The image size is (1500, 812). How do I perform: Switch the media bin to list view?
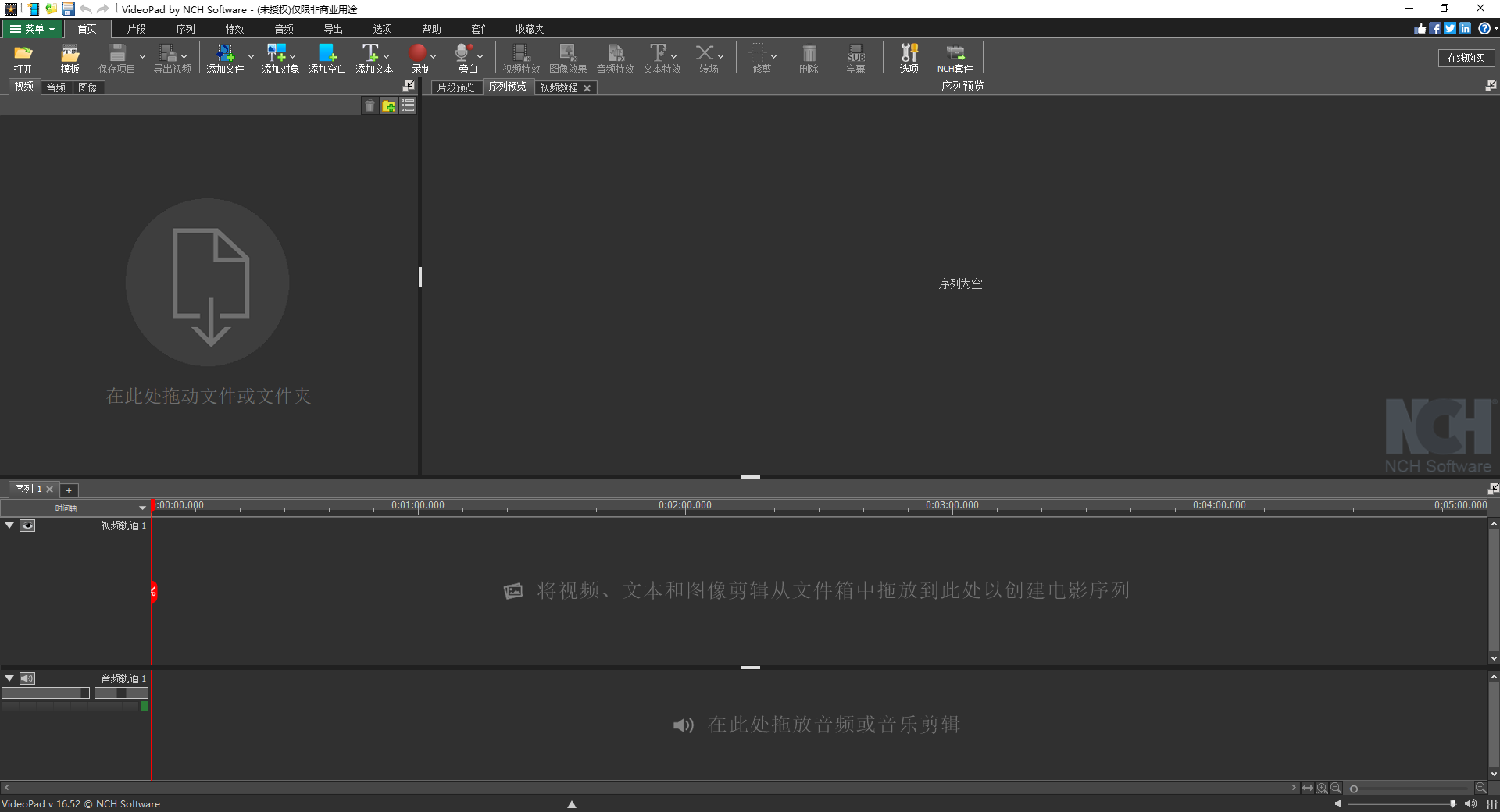pyautogui.click(x=407, y=105)
